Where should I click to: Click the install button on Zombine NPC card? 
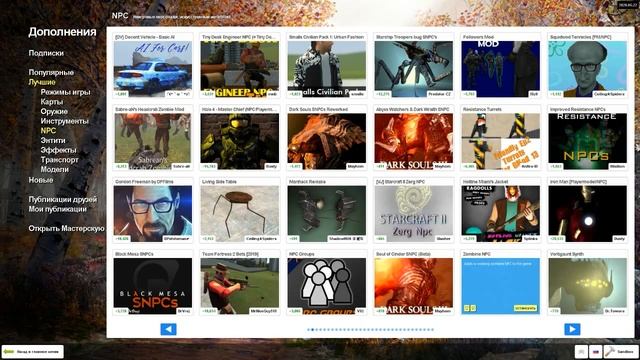pyautogui.click(x=525, y=308)
